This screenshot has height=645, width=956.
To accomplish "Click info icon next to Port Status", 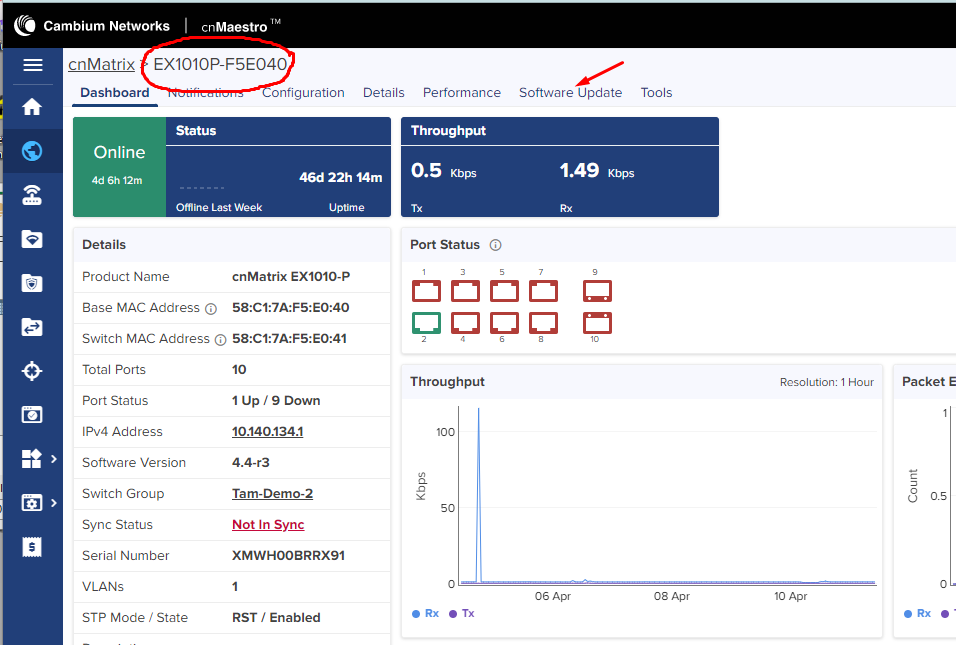I will [x=495, y=245].
